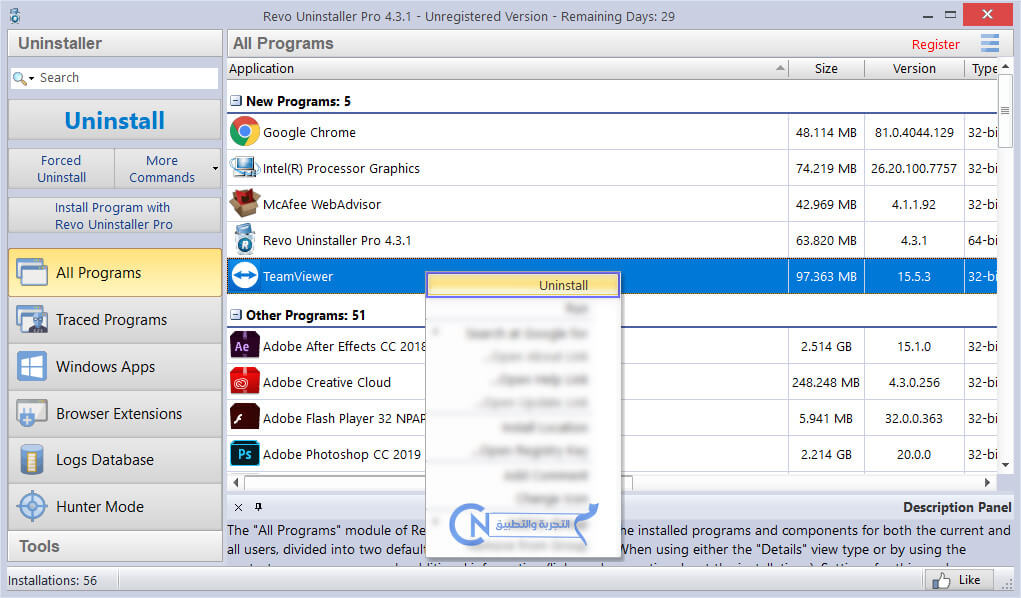Click the Revo Uninstaller title bar app icon
The width and height of the screenshot is (1021, 598).
click(15, 16)
